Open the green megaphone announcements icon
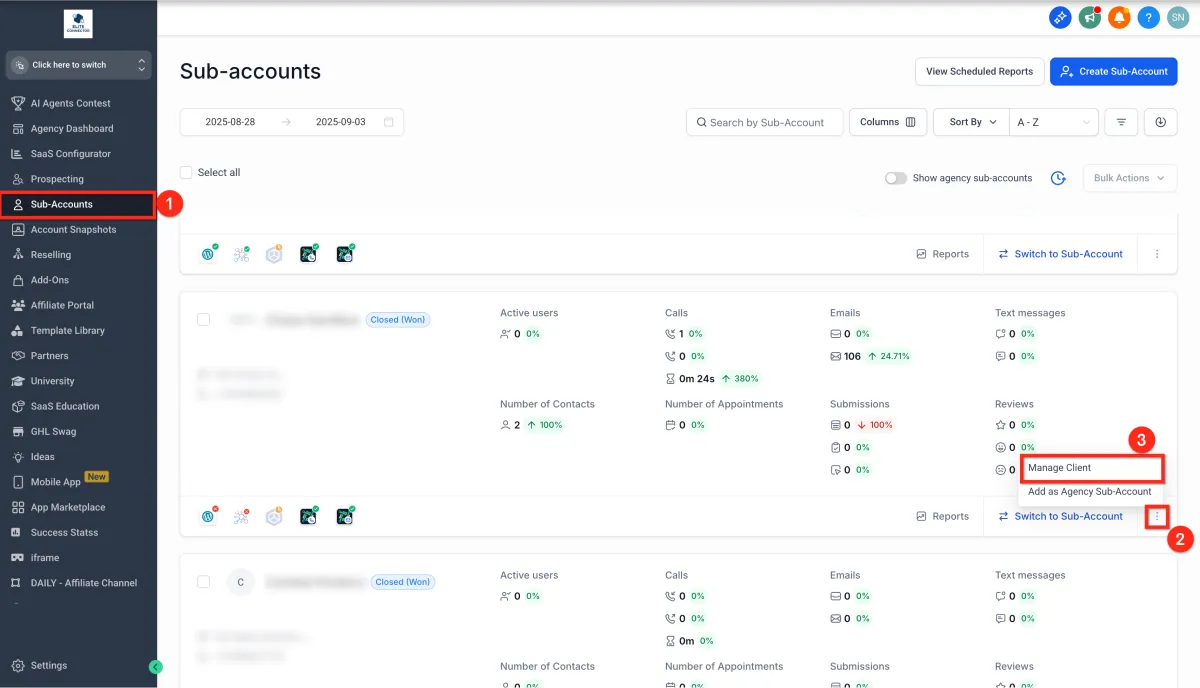The height and width of the screenshot is (688, 1200). pos(1090,17)
